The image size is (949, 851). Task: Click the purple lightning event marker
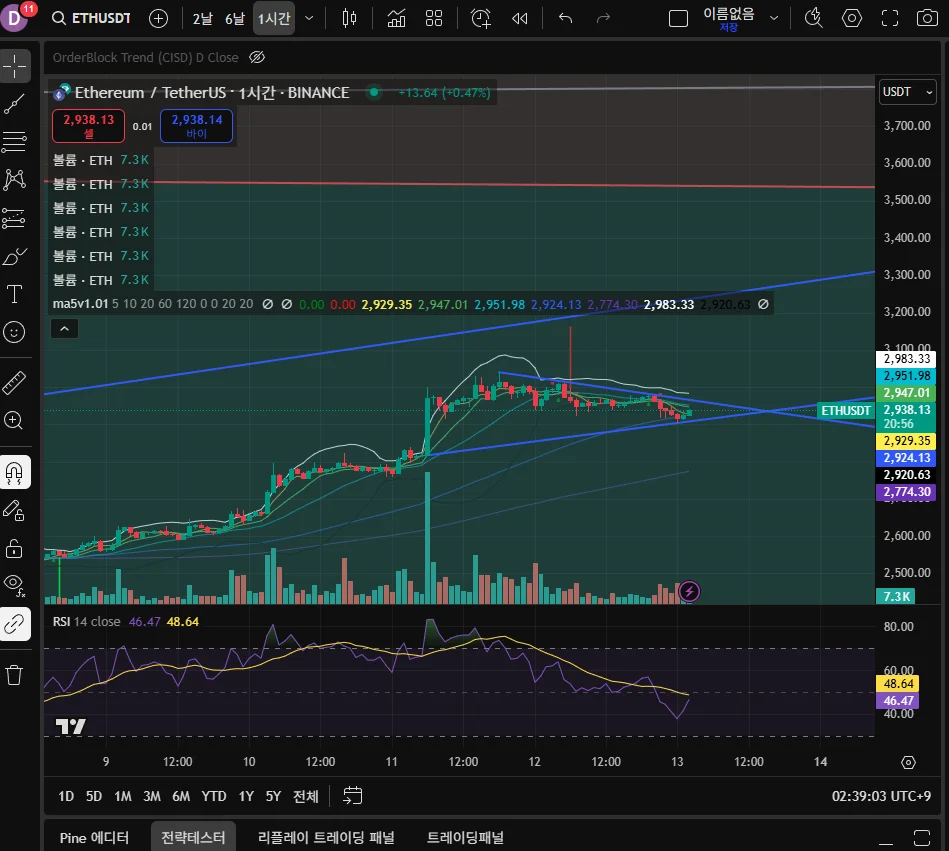point(689,592)
